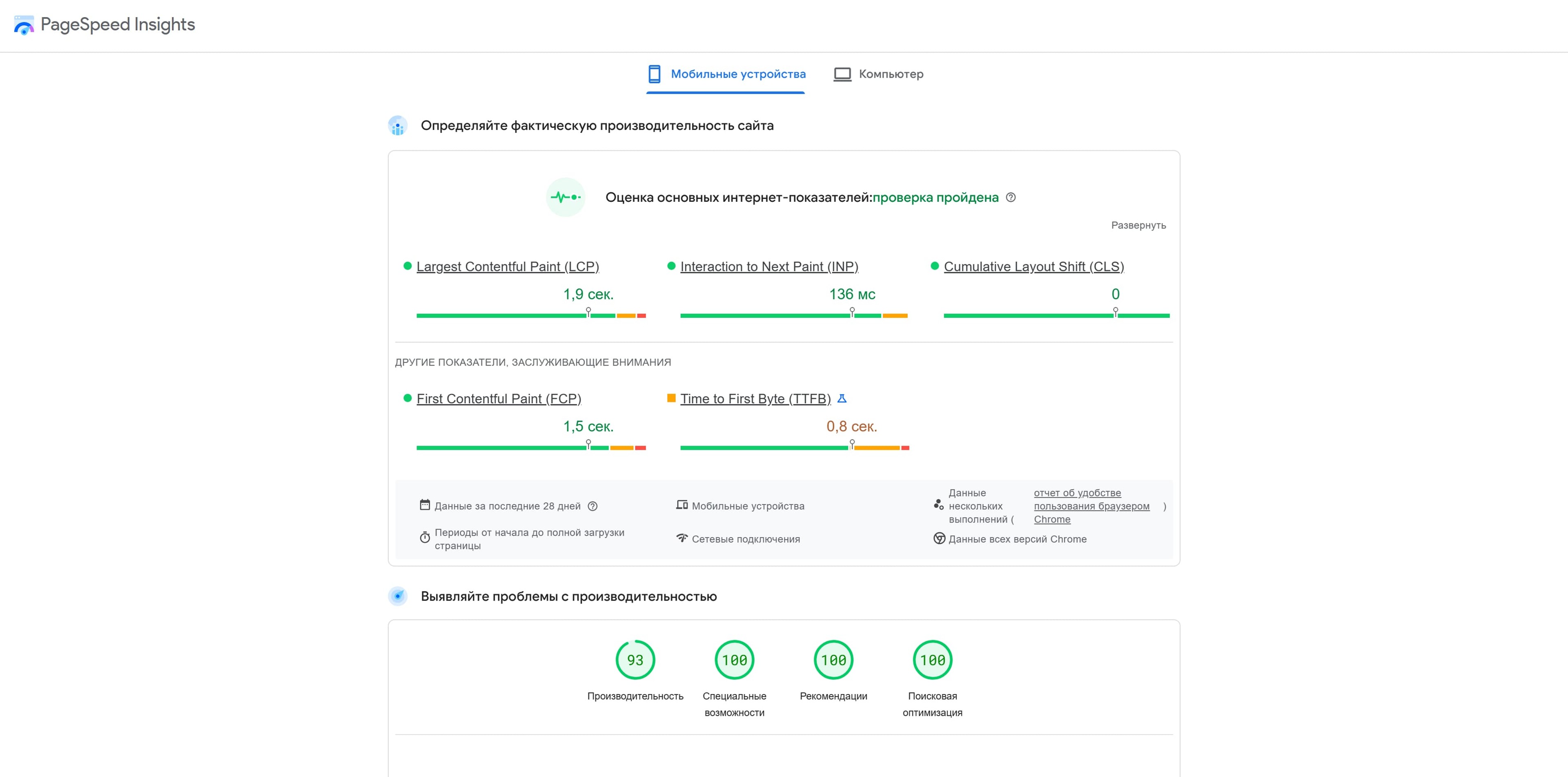Click the network connections icon beside 'Сетевые подключения'
The image size is (1568, 777).
682,538
